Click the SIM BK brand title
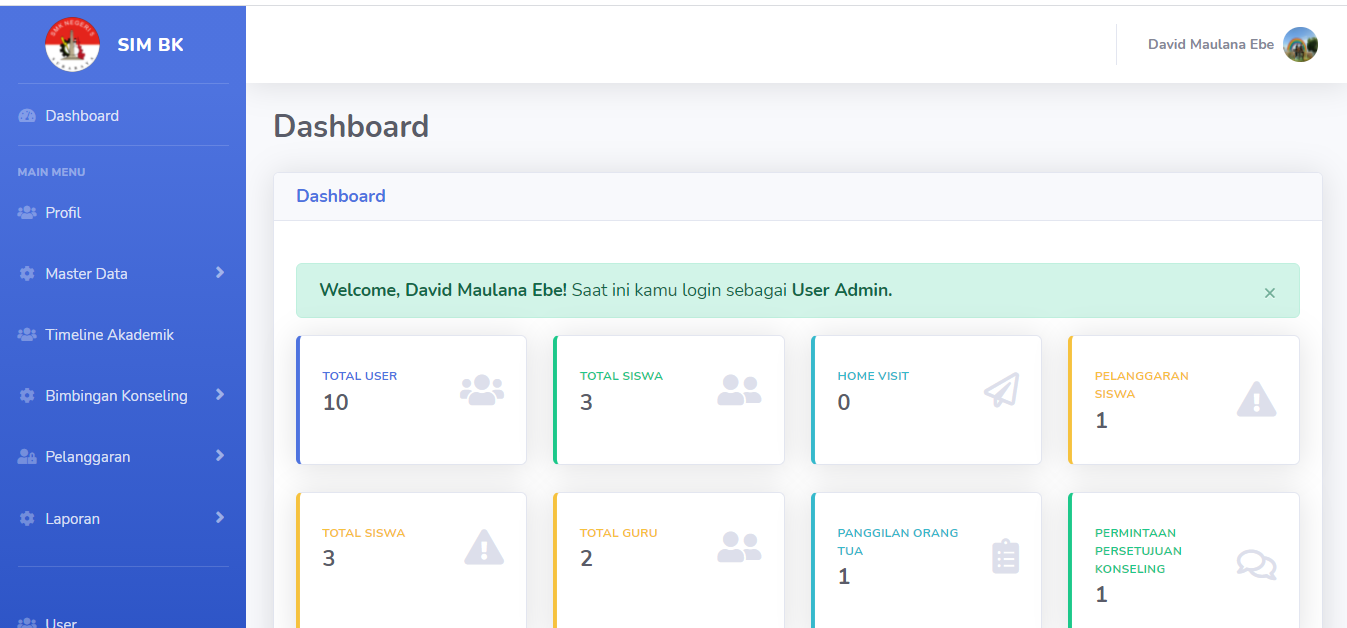Image resolution: width=1347 pixels, height=628 pixels. tap(150, 45)
